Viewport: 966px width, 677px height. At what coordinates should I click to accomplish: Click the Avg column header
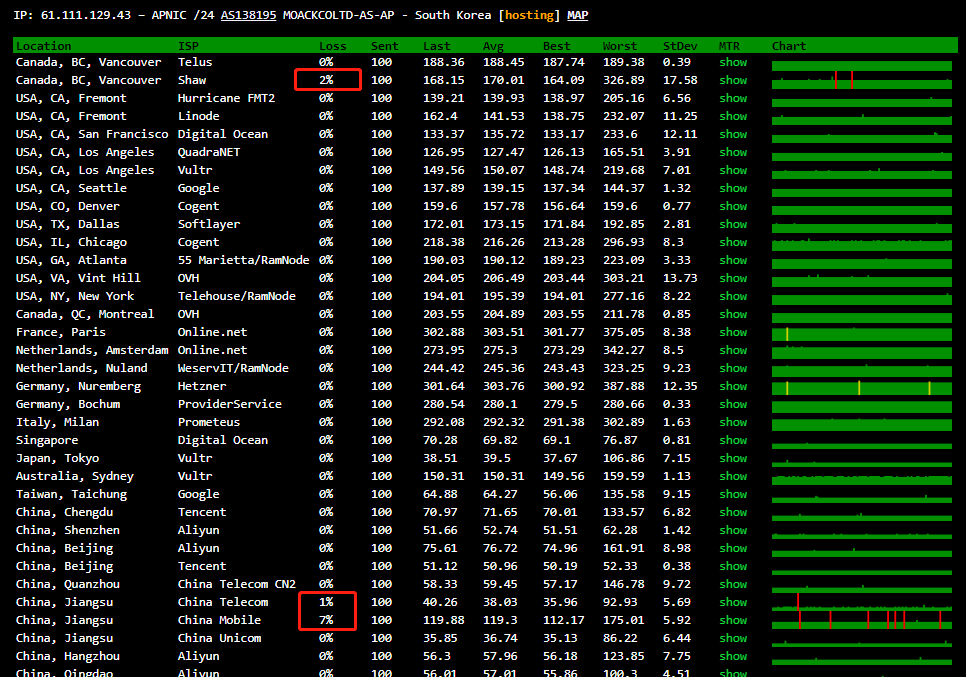[493, 46]
